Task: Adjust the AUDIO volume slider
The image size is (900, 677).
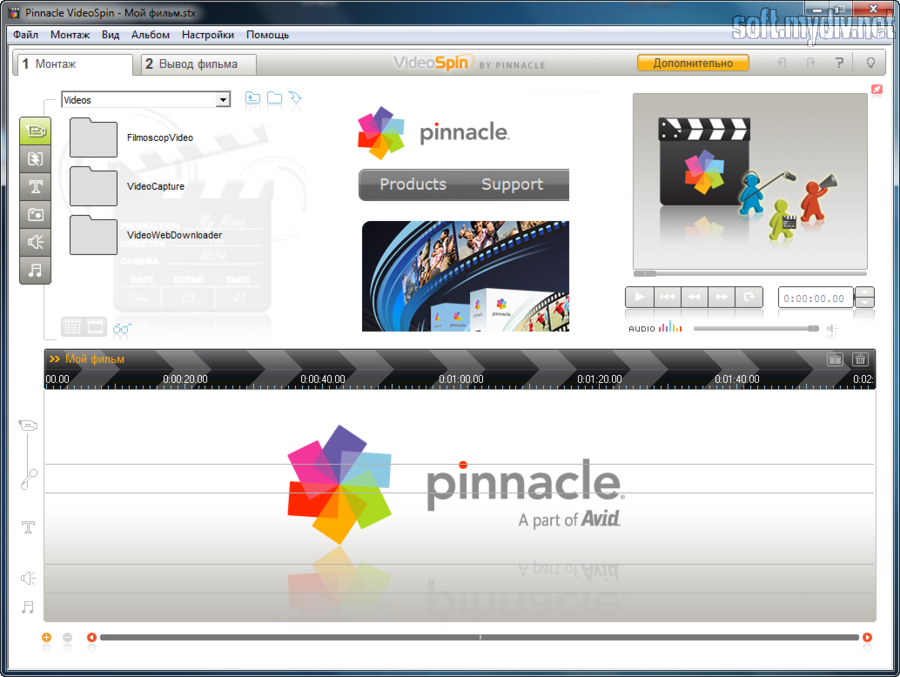Action: 756,328
